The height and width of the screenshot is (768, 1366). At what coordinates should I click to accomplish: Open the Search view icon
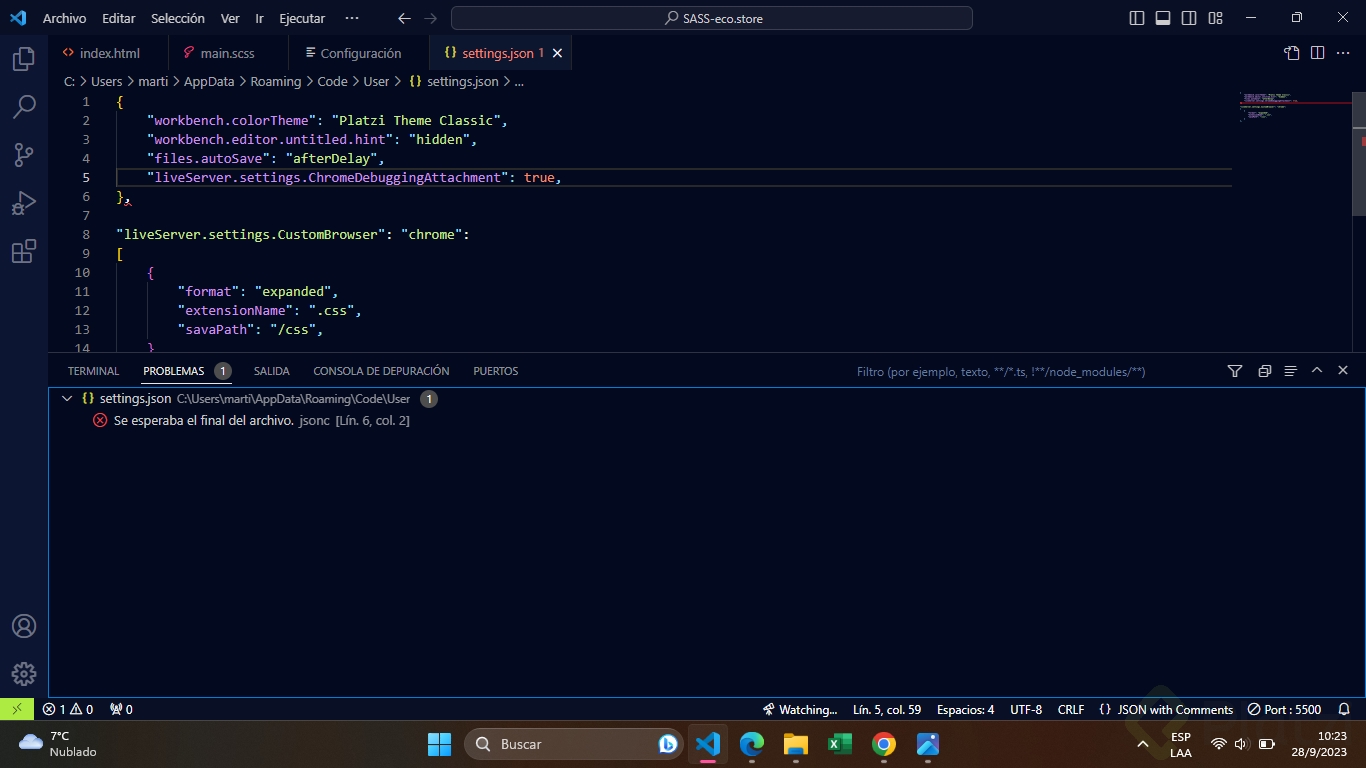pyautogui.click(x=24, y=107)
